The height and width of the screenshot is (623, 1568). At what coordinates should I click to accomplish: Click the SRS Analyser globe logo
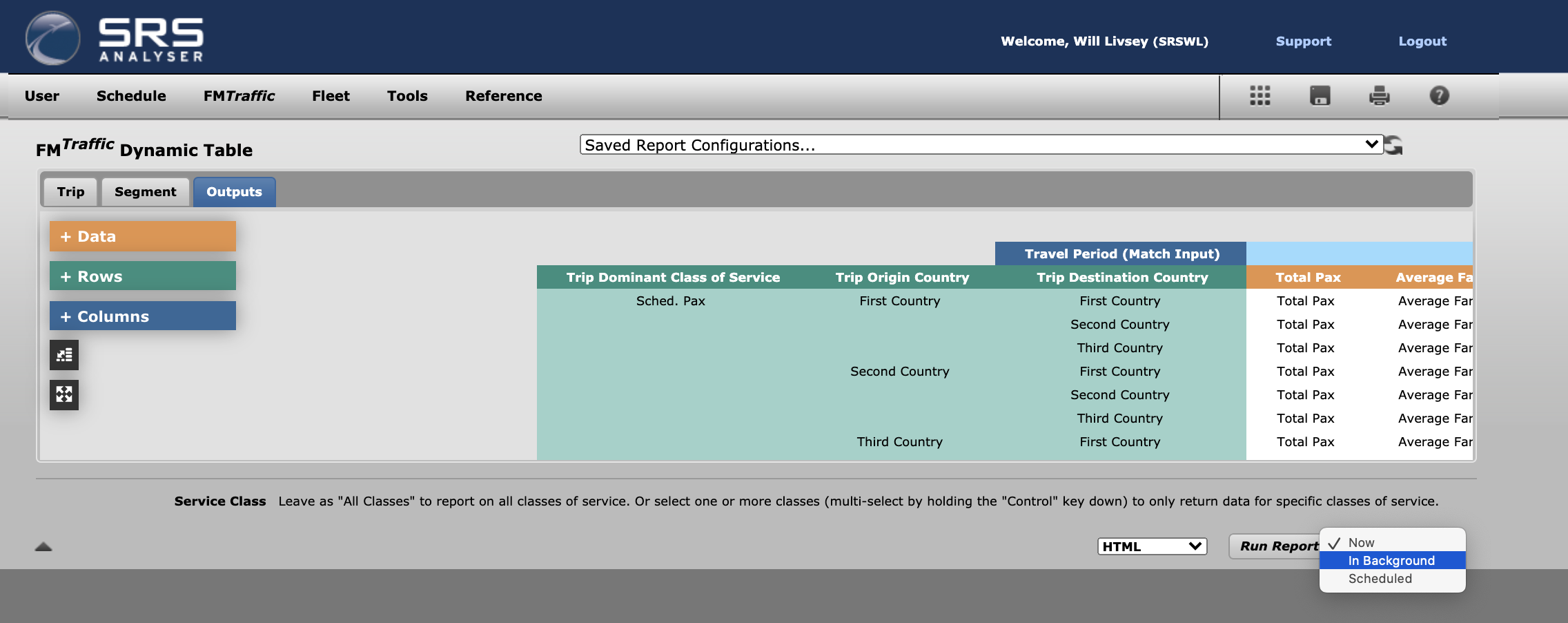52,38
